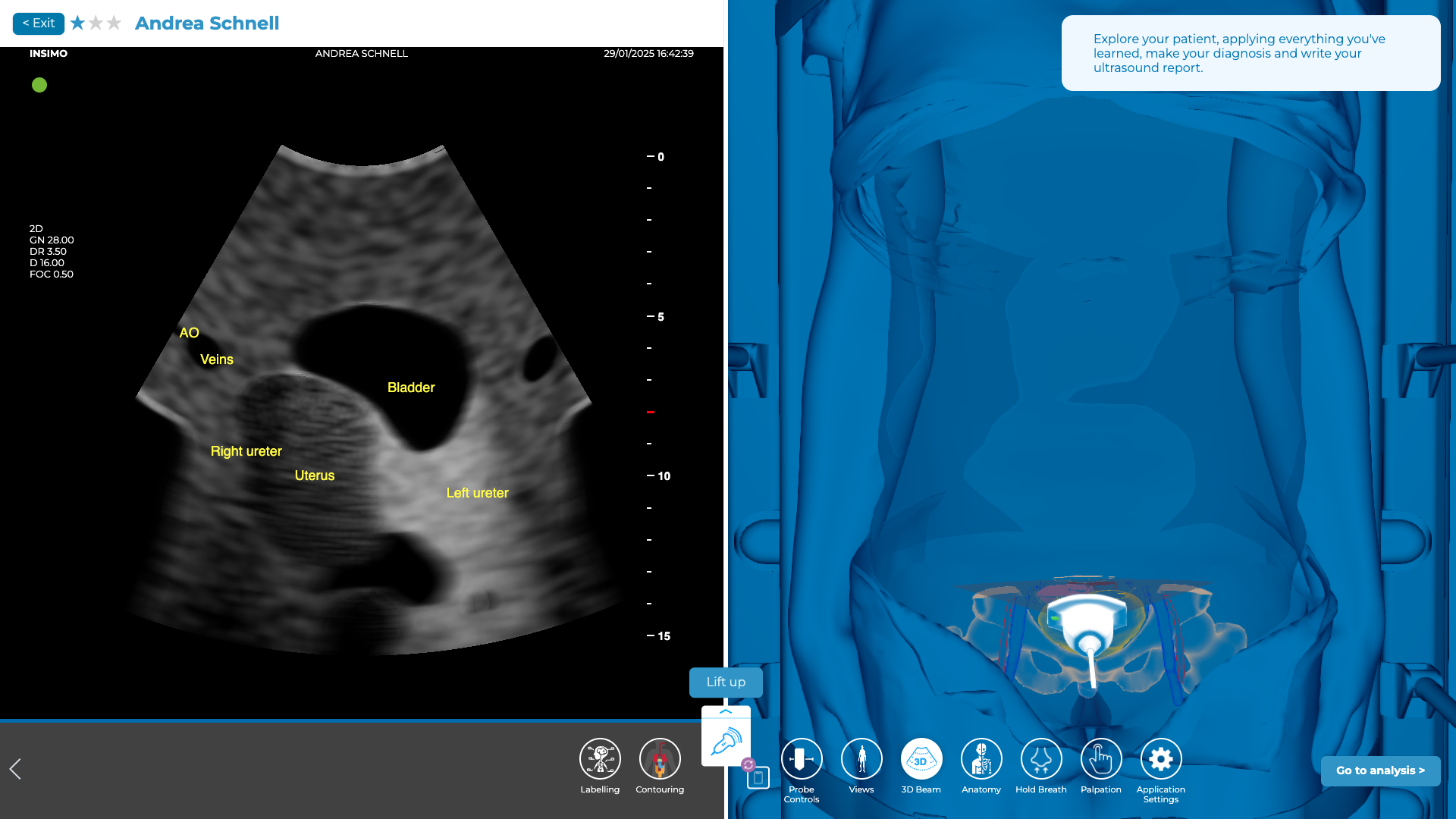Activate Hold Breath

[x=1041, y=758]
